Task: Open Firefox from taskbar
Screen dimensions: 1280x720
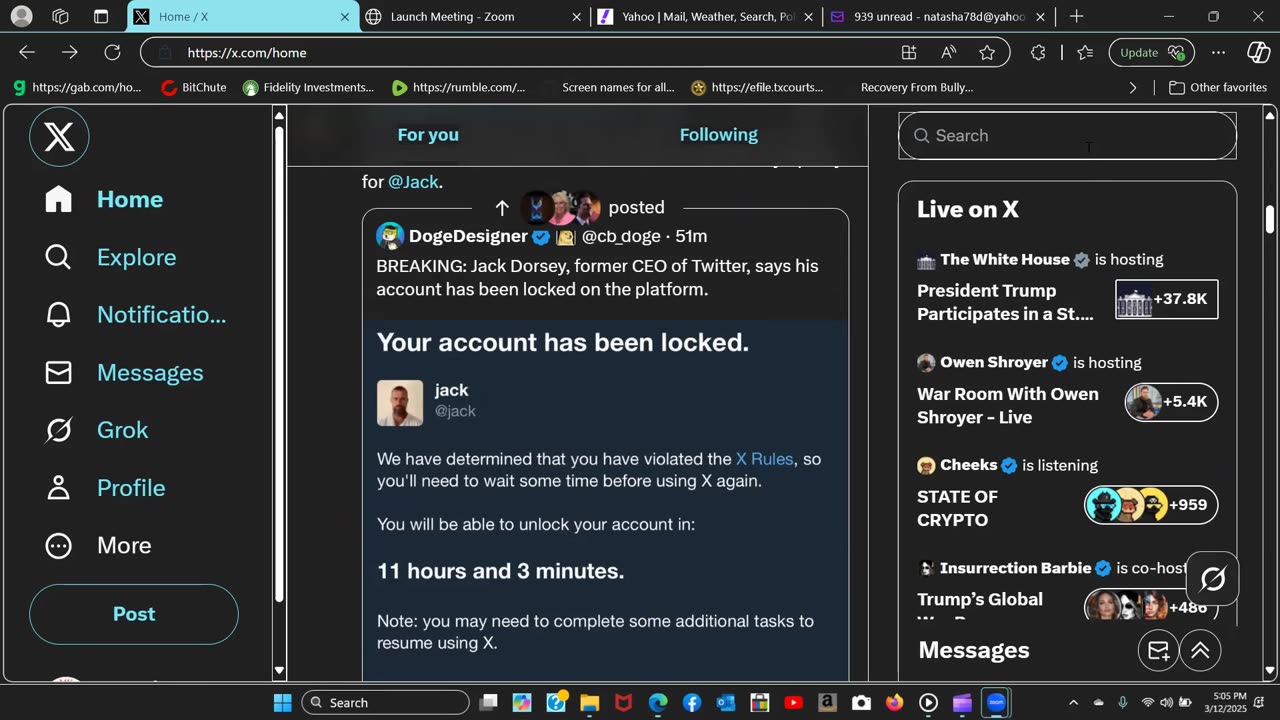Action: pos(894,702)
